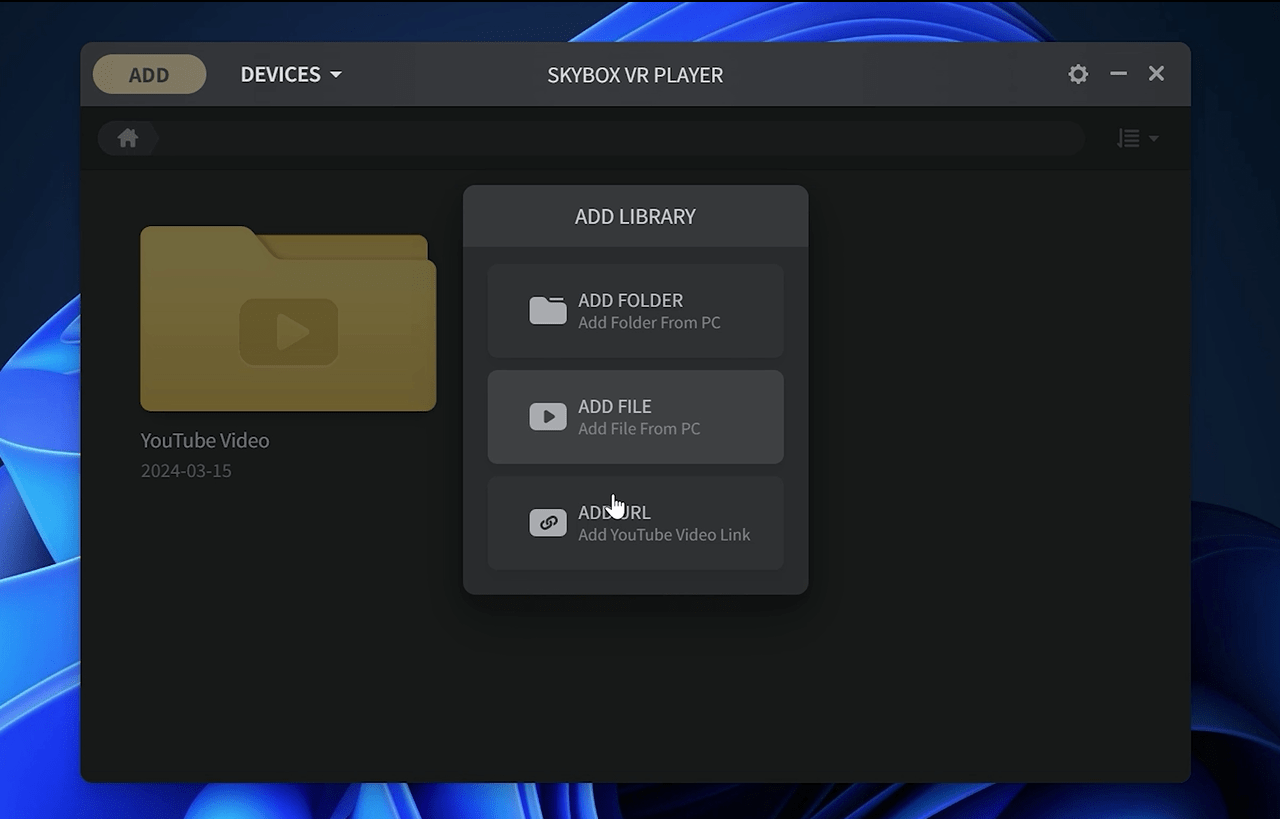Expand the caret arrow next to DEVICES
Viewport: 1280px width, 819px height.
tap(336, 75)
